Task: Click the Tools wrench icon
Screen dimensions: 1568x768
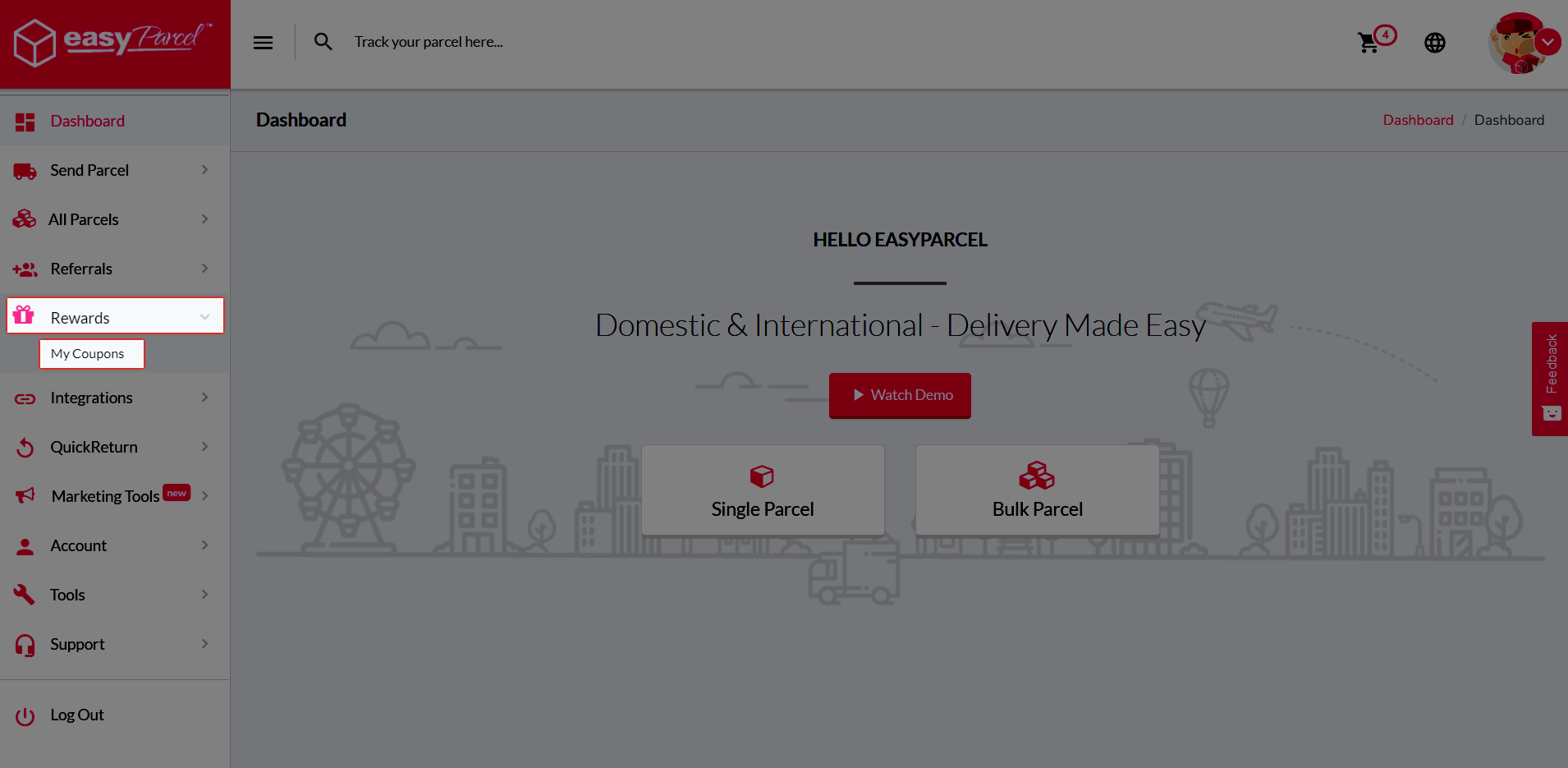Action: (25, 595)
